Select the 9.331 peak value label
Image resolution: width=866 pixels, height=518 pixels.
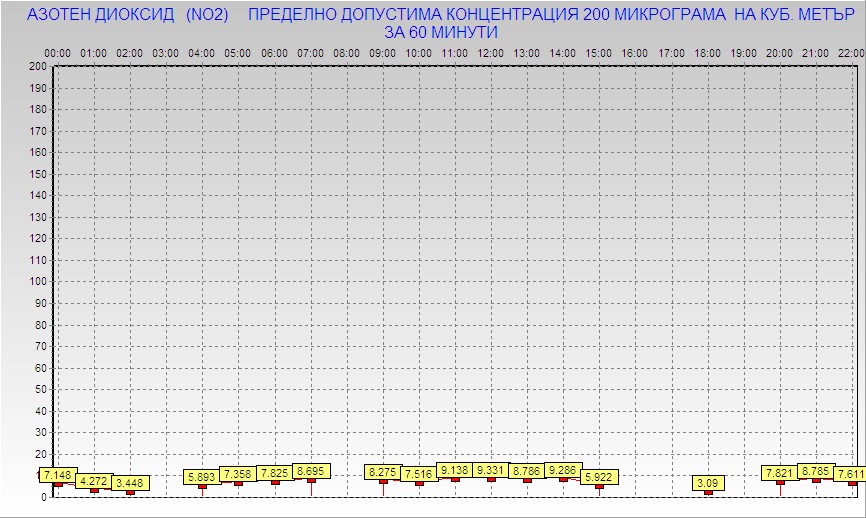(491, 470)
